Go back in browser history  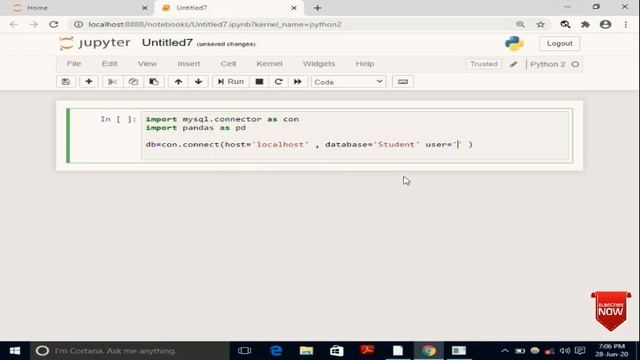pos(14,24)
